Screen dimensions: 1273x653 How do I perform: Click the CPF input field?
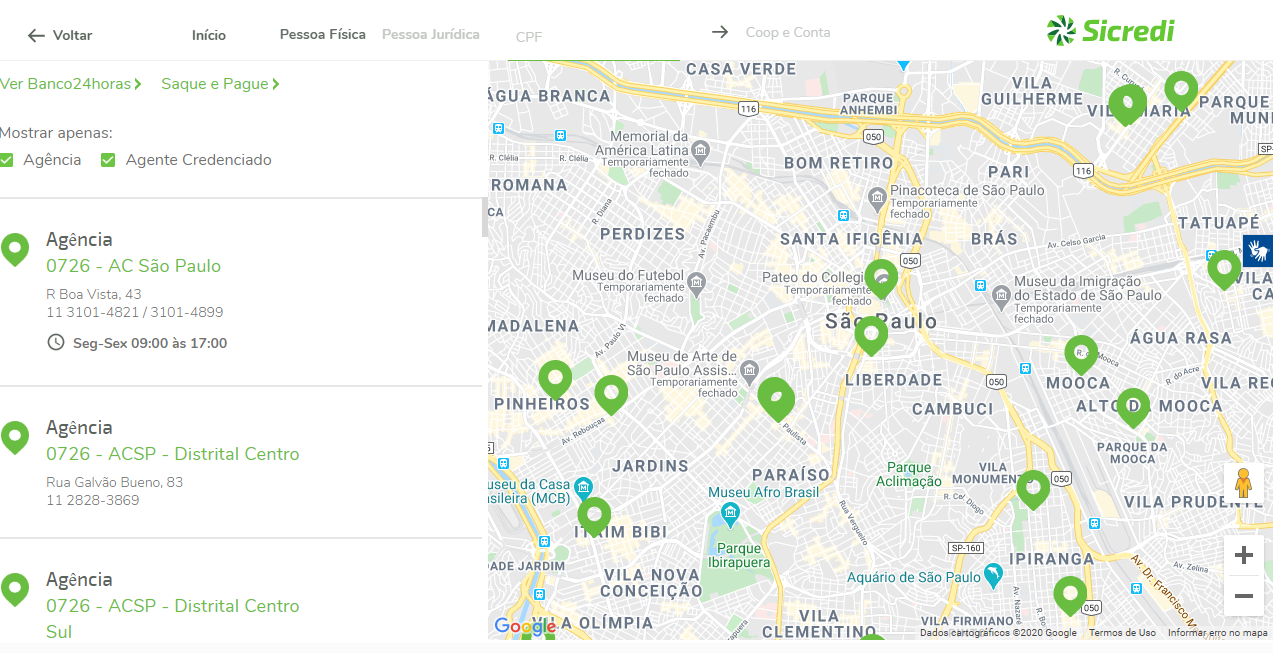(594, 37)
